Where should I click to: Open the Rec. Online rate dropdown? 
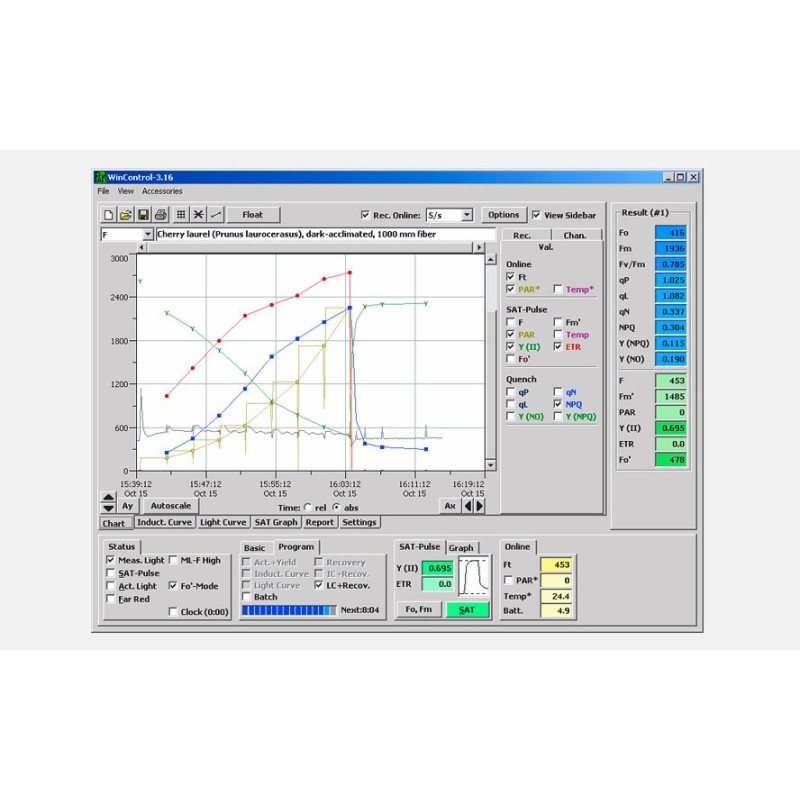[x=466, y=215]
